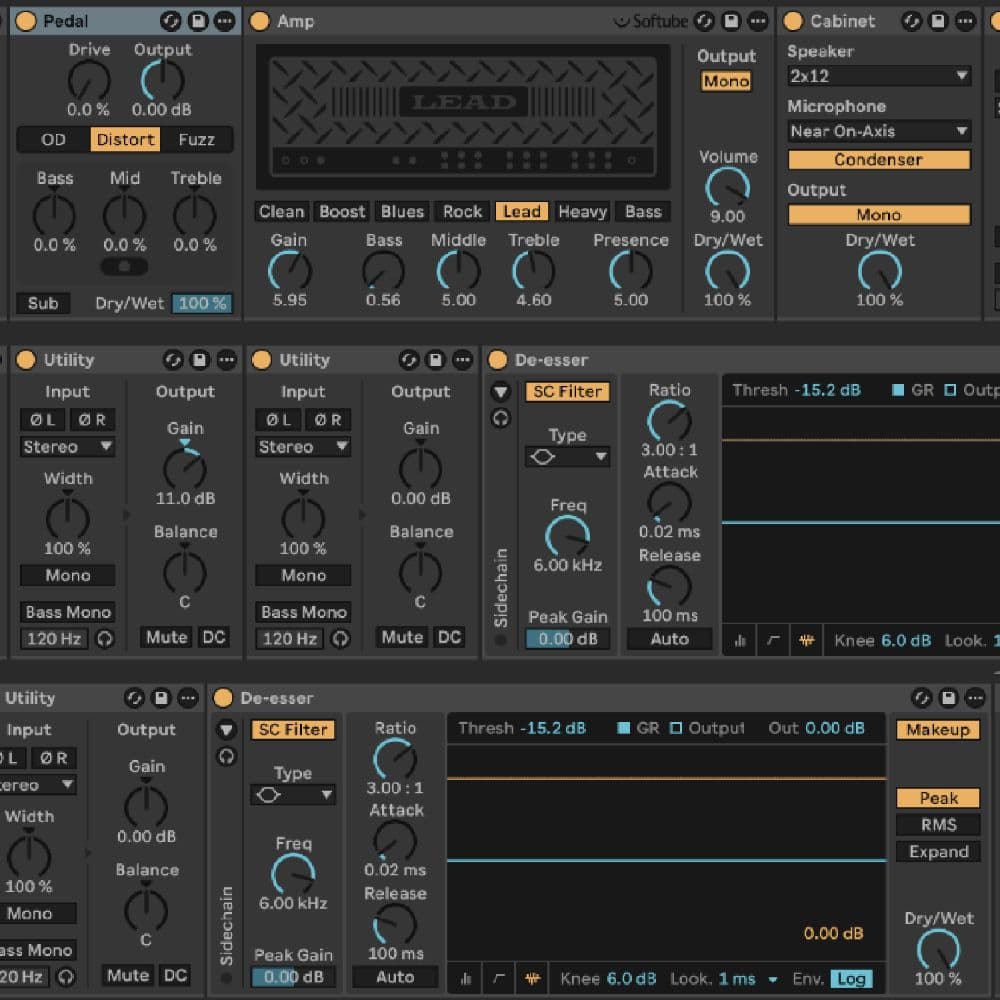Image resolution: width=1000 pixels, height=1000 pixels.
Task: Click the Amp hot-swap preset icon
Action: (x=704, y=21)
